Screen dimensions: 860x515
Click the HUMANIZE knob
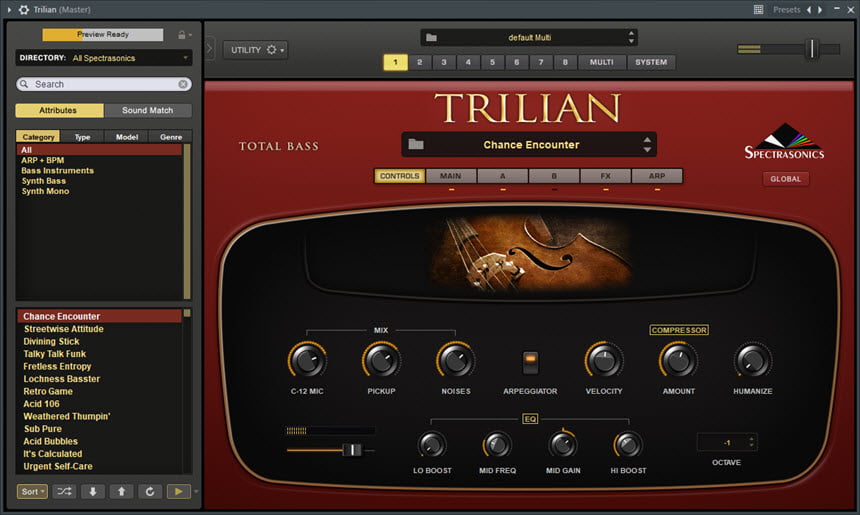(752, 361)
